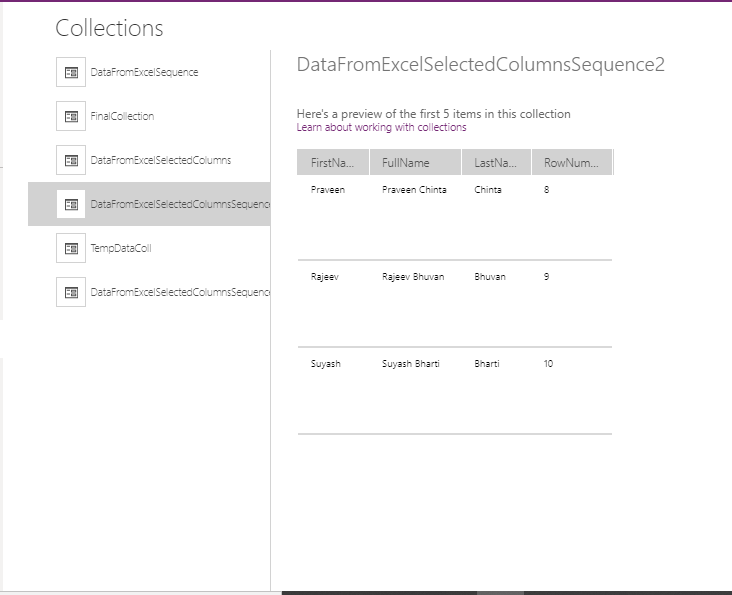Open Learn about working with collections link

(381, 127)
